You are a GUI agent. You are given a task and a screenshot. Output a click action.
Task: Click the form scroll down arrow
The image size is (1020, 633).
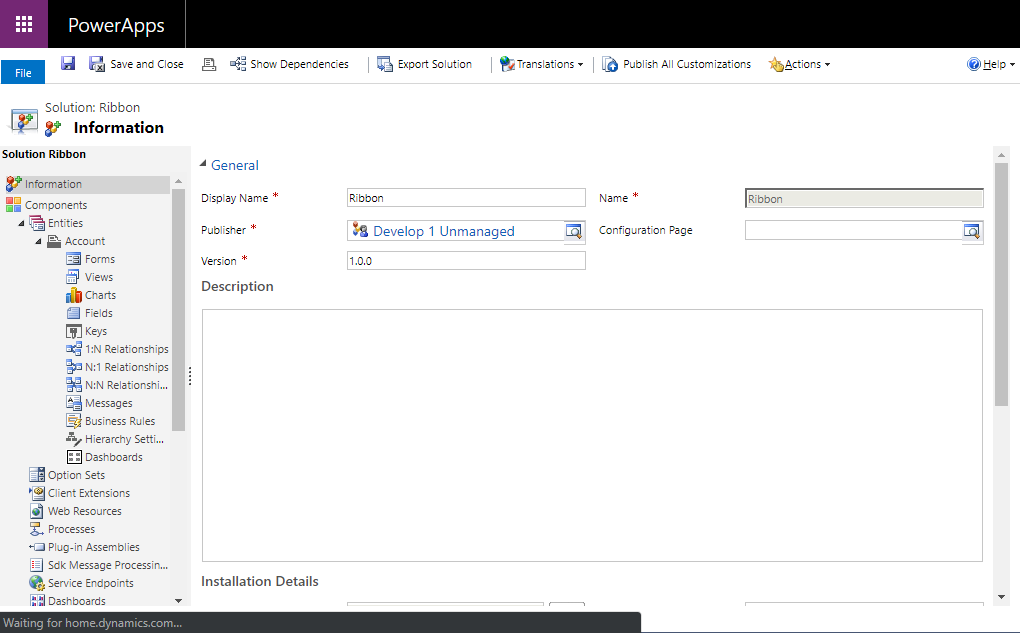[1001, 597]
